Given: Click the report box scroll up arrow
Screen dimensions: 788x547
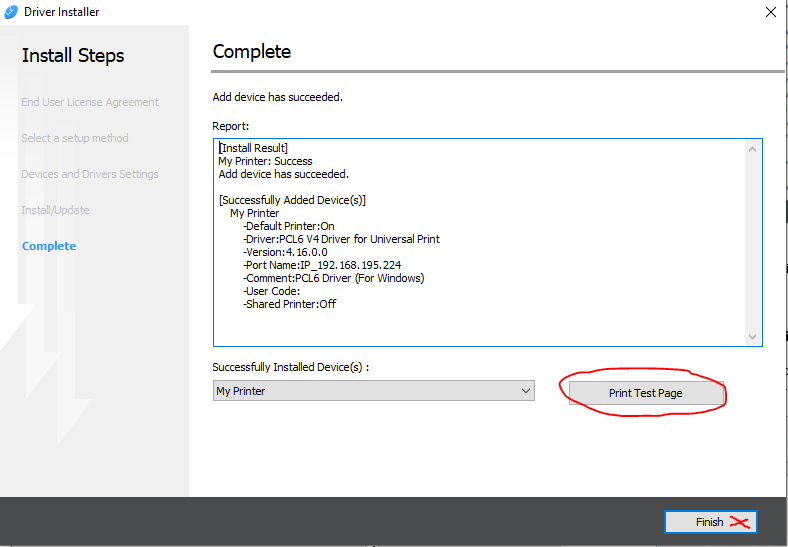Looking at the screenshot, I should tap(753, 148).
